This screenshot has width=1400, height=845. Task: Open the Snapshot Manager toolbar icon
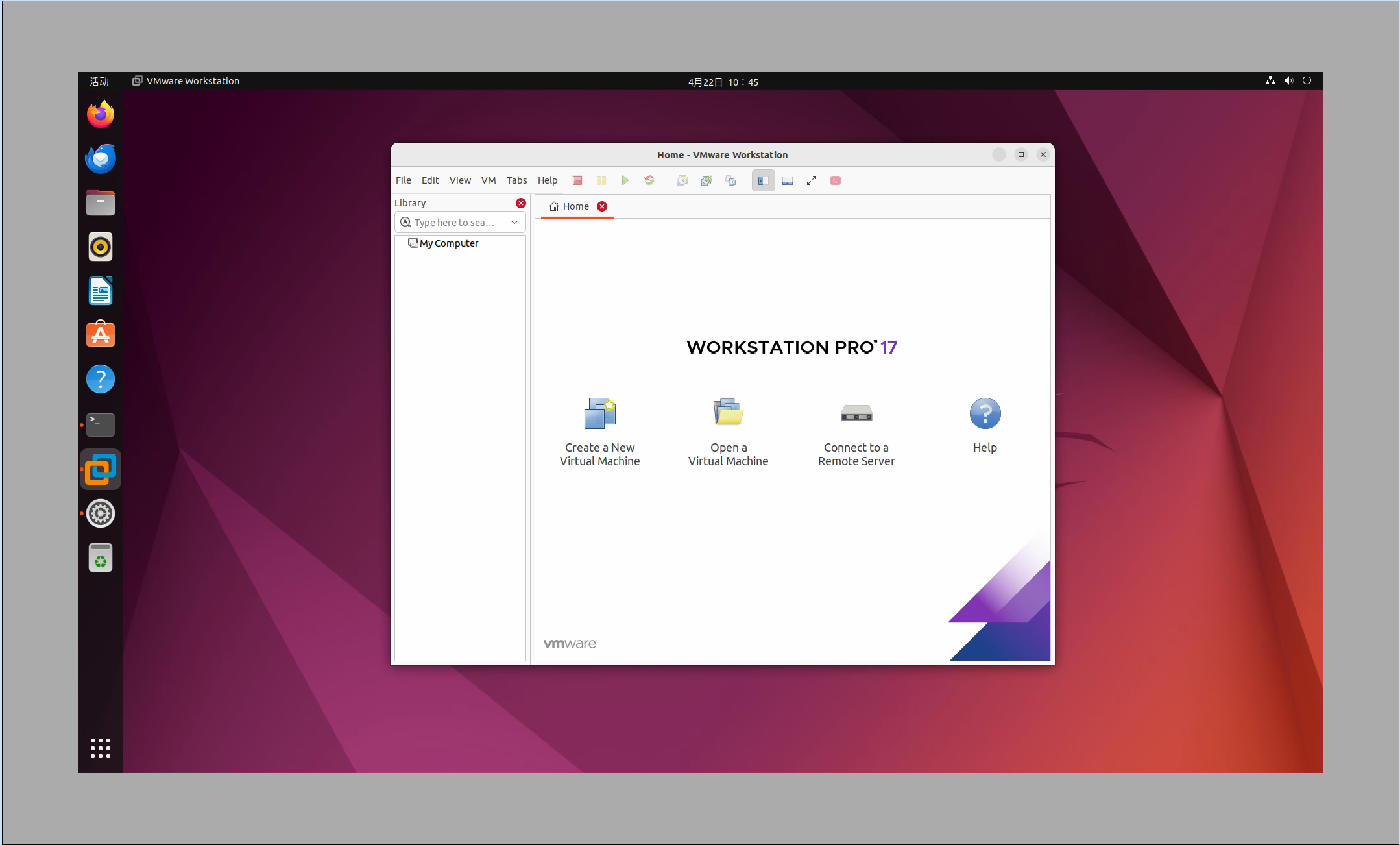click(x=730, y=180)
